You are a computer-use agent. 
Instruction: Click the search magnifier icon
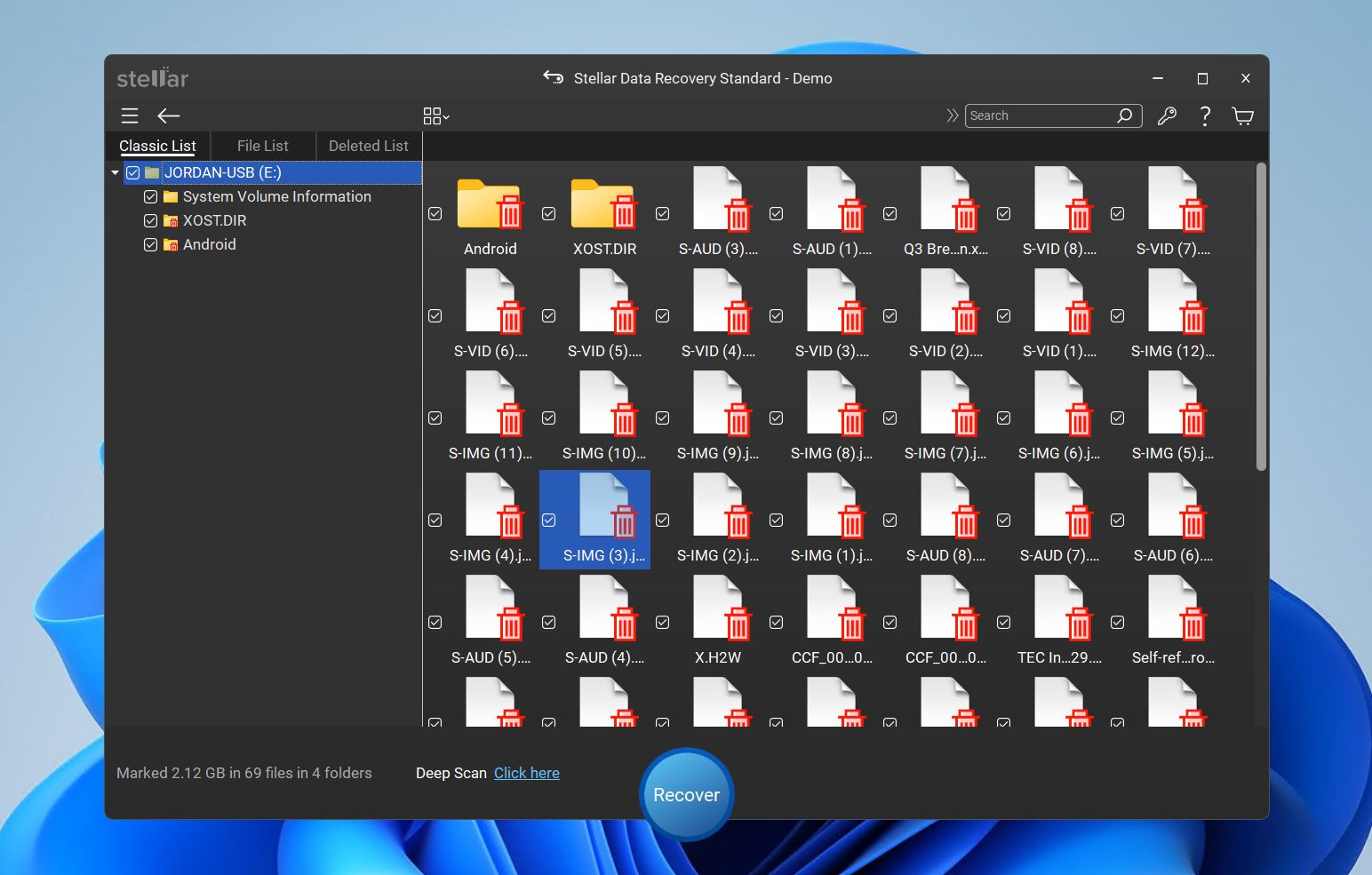click(x=1124, y=115)
